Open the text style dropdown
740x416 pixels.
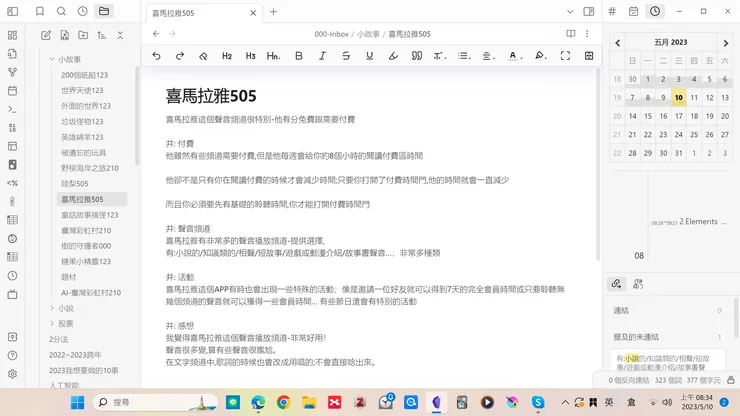tap(440, 56)
